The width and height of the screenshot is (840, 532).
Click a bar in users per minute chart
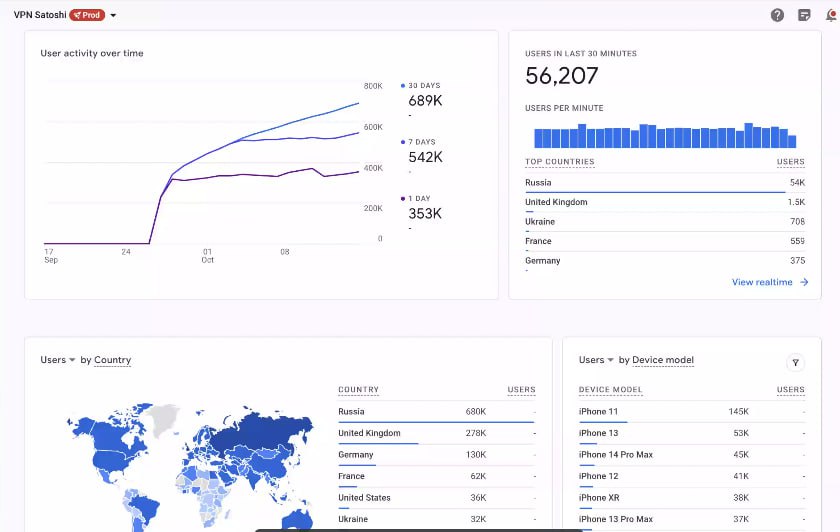[x=646, y=136]
